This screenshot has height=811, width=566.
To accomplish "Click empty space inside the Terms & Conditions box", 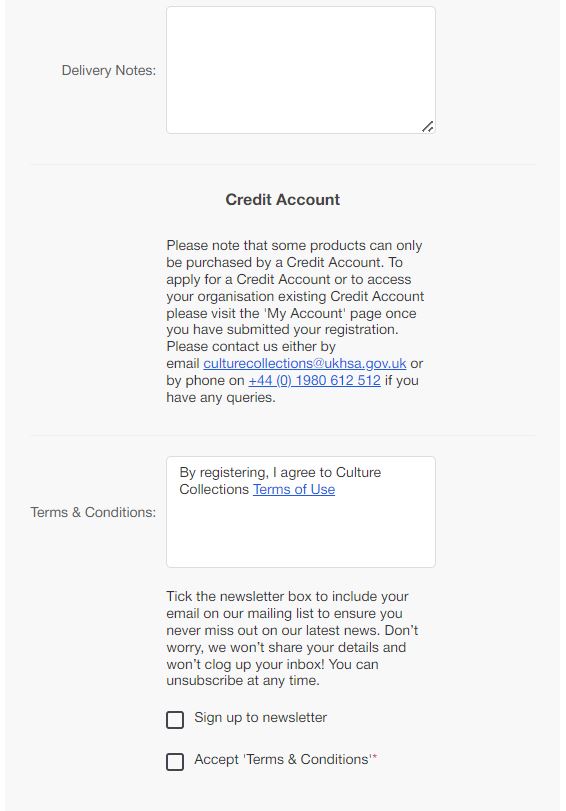I will (x=301, y=533).
